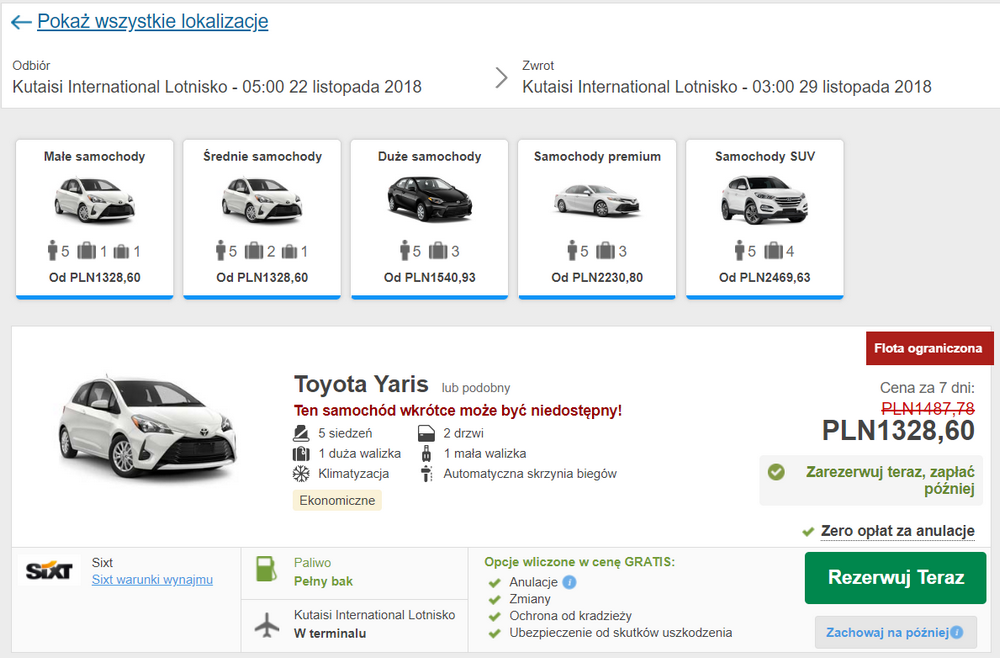
Task: Click info icon on Zachowaj na później
Action: tap(956, 632)
